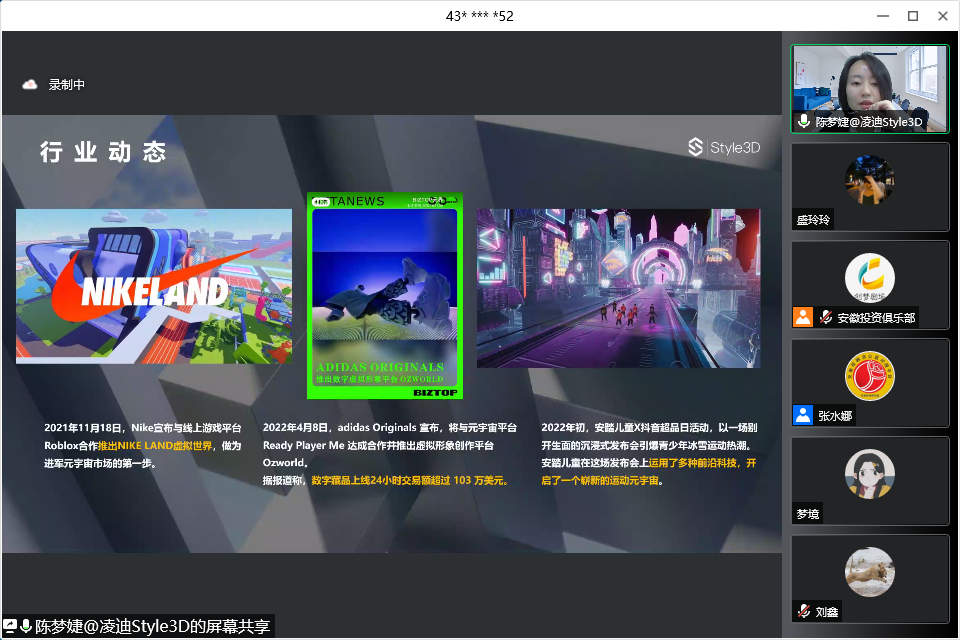Click the highlighted 运用了多种前沿科技 text
960x640 pixels.
tap(695, 462)
